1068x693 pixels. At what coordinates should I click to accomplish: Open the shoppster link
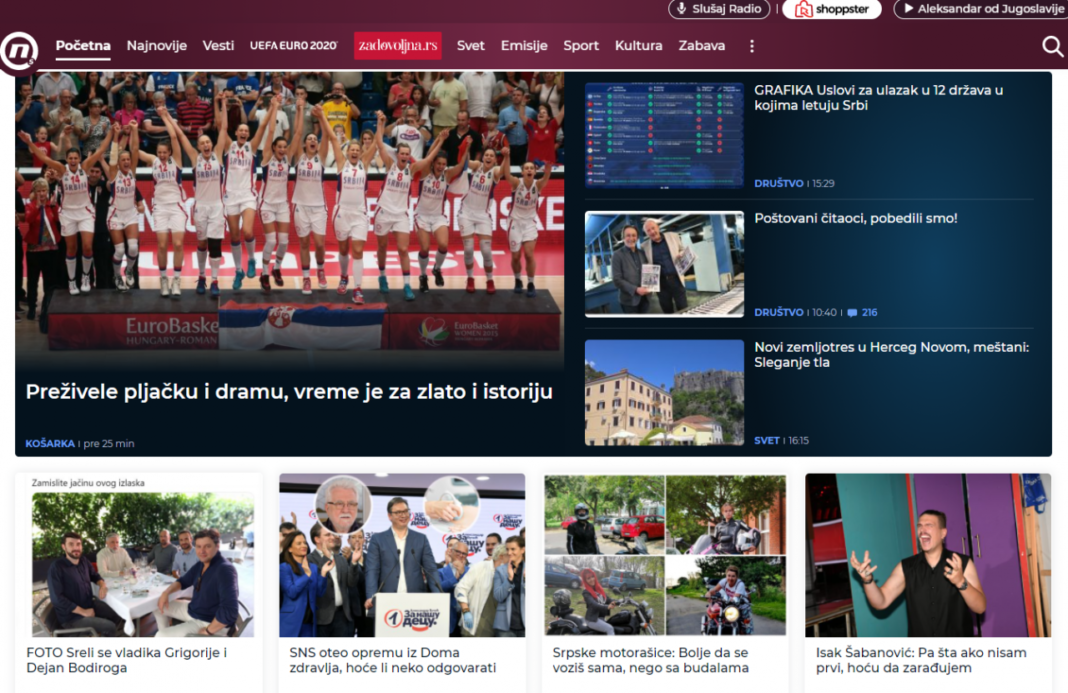[x=831, y=9]
